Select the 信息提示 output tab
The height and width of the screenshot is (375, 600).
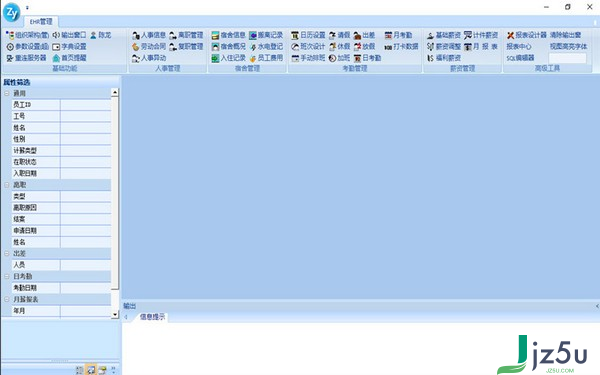(x=152, y=317)
